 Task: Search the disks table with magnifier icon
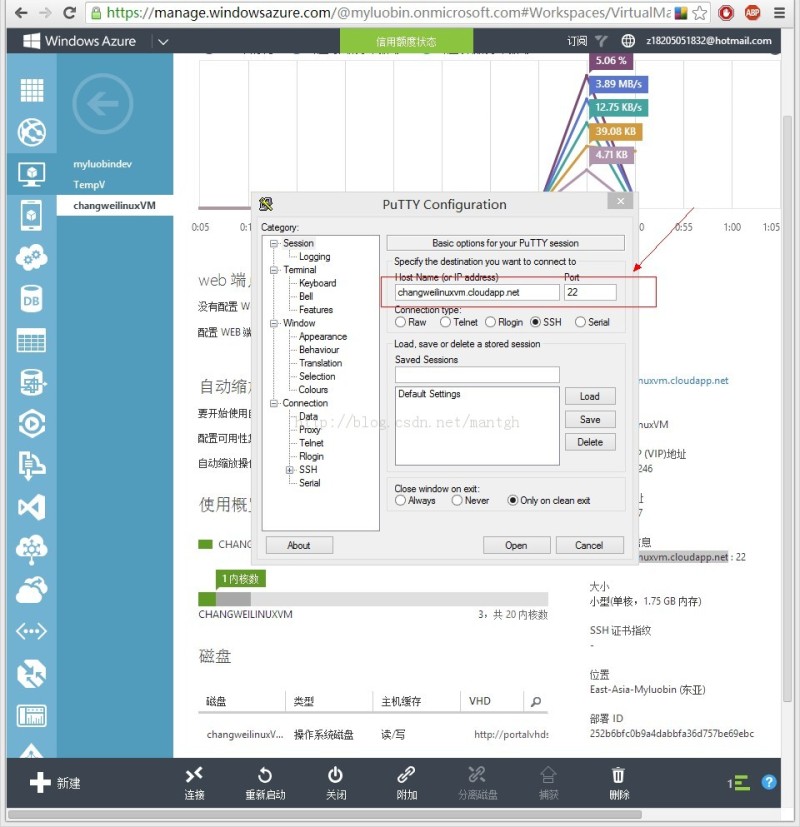[536, 701]
